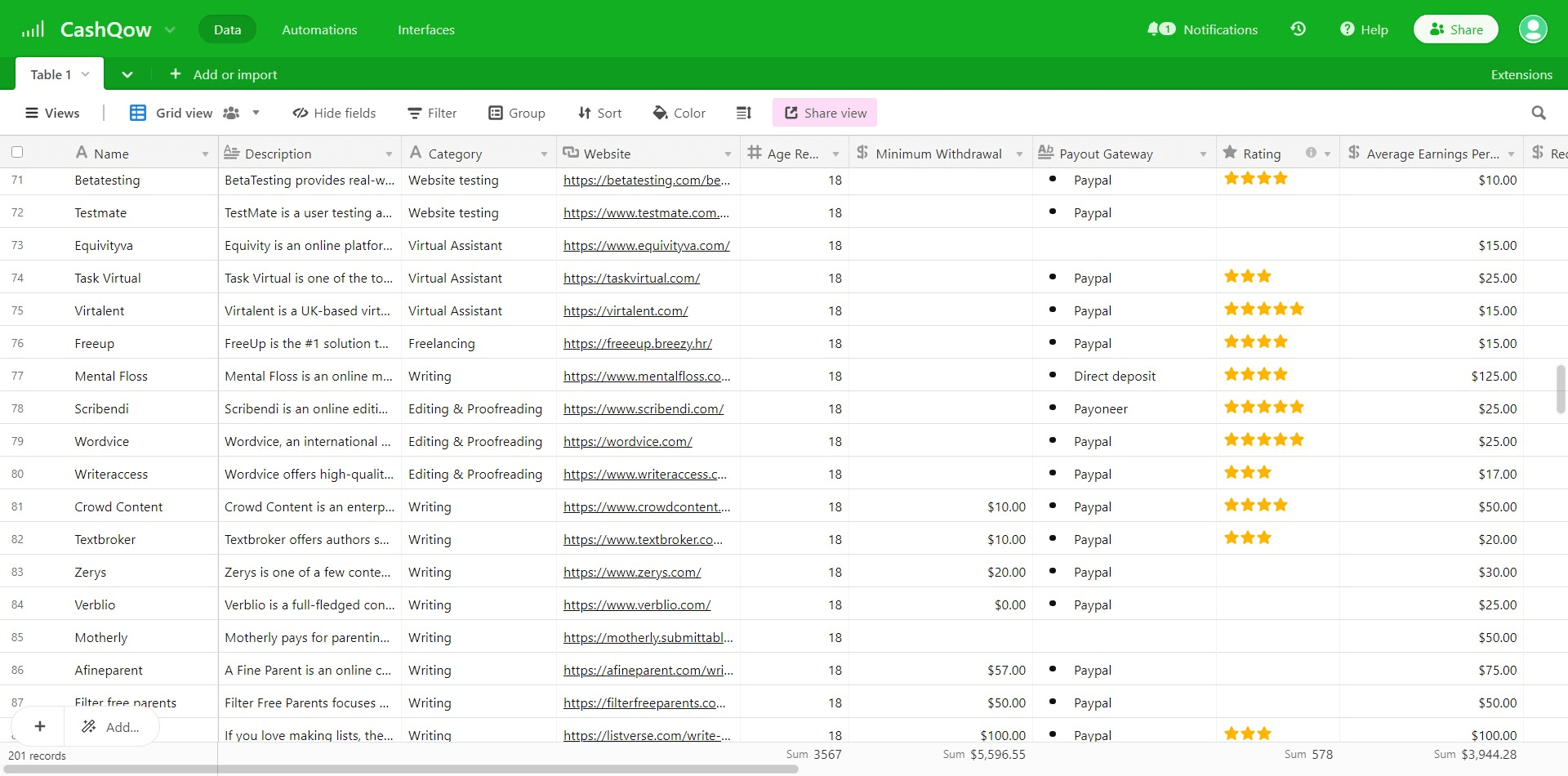Click the Rating summary Sum 578
Image resolution: width=1568 pixels, height=776 pixels.
tap(1308, 755)
